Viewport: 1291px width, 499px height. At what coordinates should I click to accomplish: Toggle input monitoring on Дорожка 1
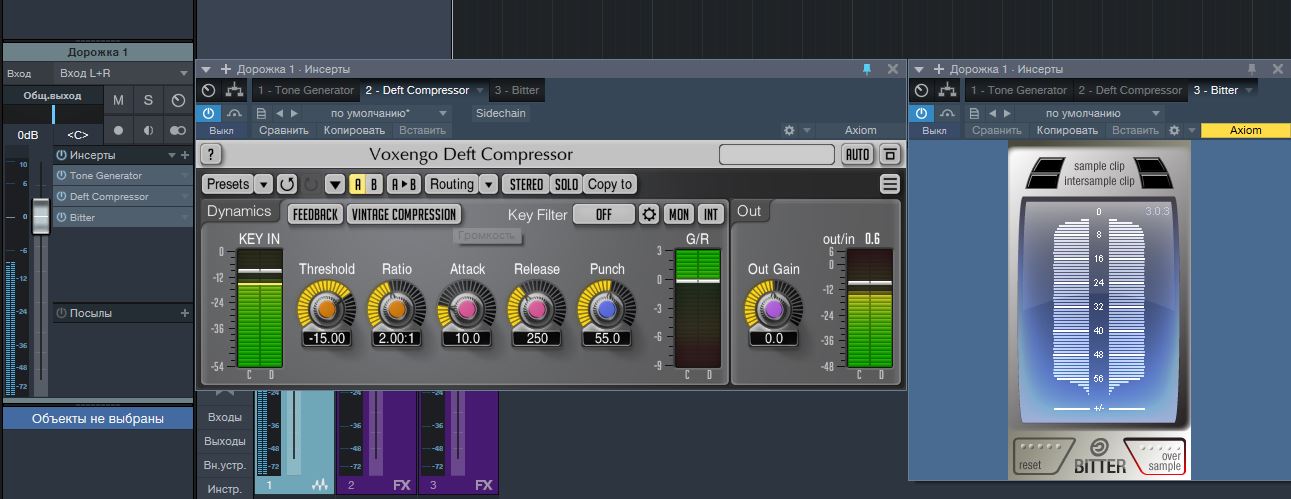tap(148, 130)
